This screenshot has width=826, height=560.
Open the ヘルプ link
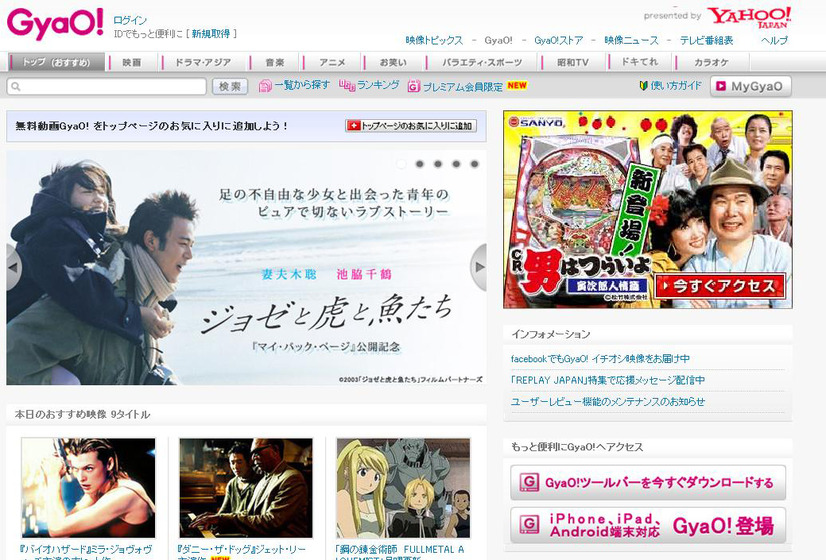(x=774, y=41)
